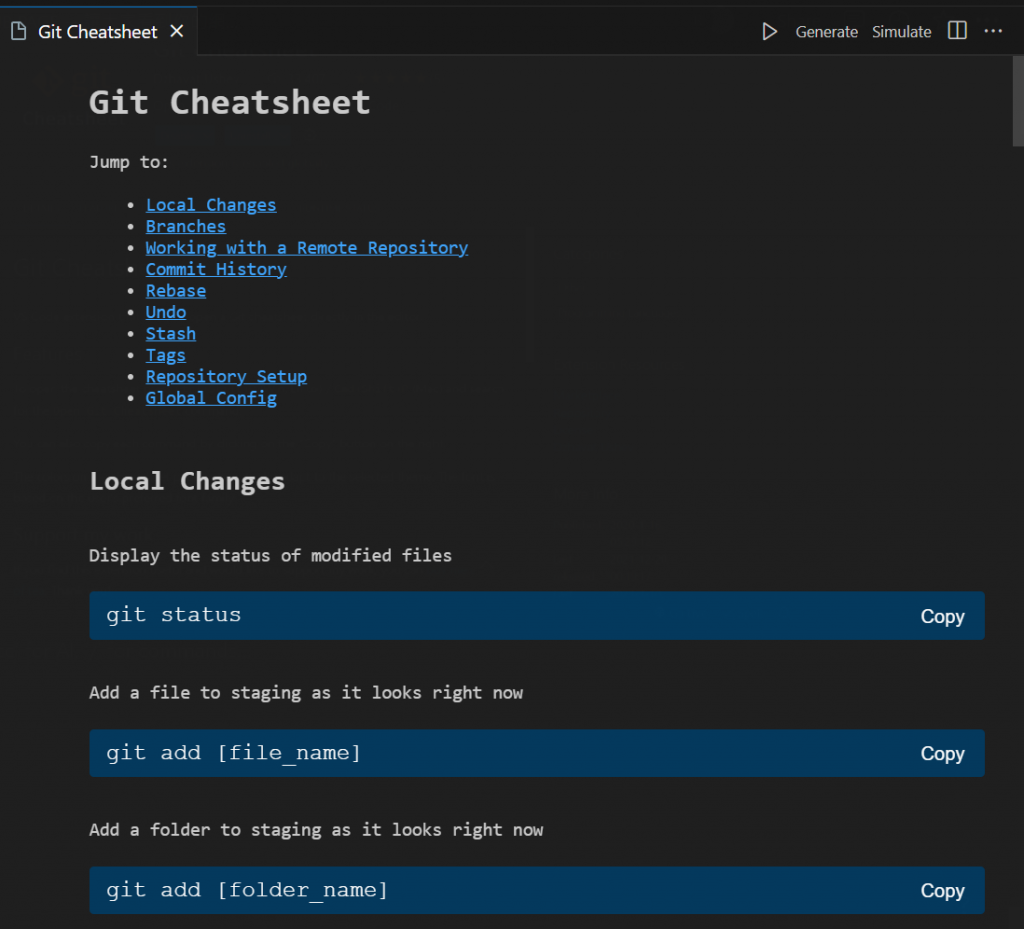The image size is (1024, 929).
Task: Copy the git add [file_name] command
Action: click(942, 753)
